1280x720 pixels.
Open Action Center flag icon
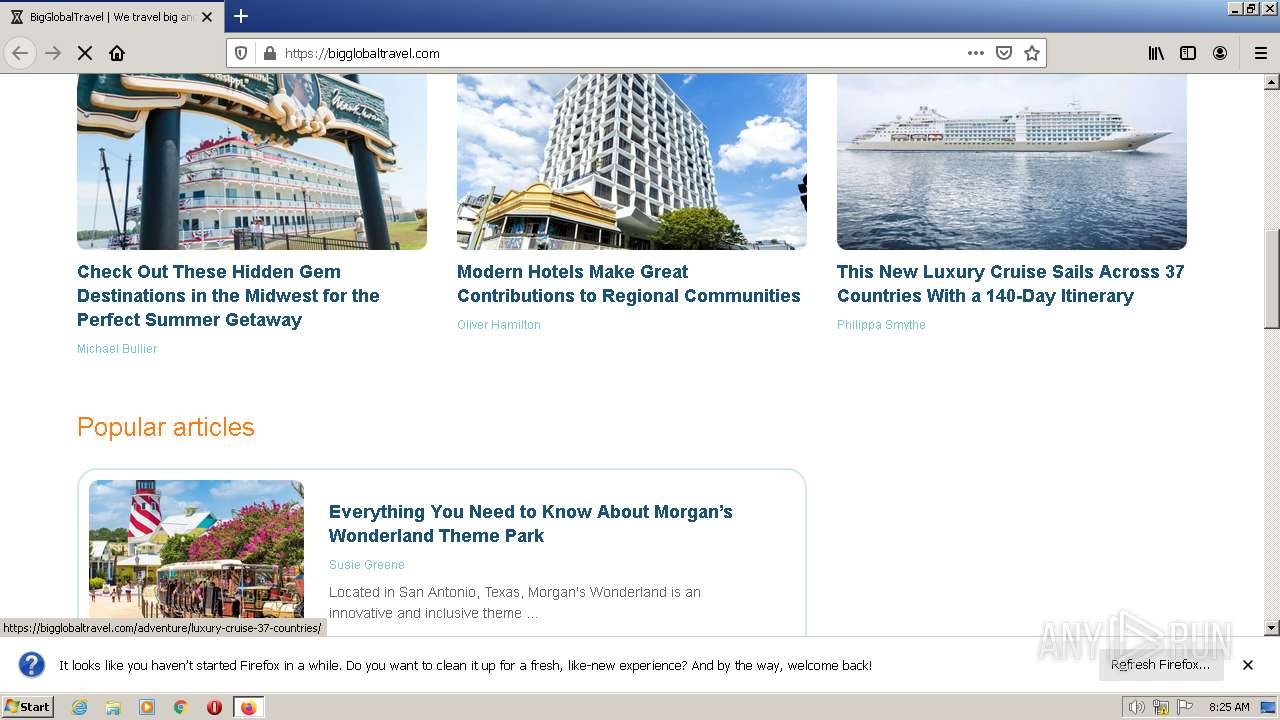[1185, 707]
